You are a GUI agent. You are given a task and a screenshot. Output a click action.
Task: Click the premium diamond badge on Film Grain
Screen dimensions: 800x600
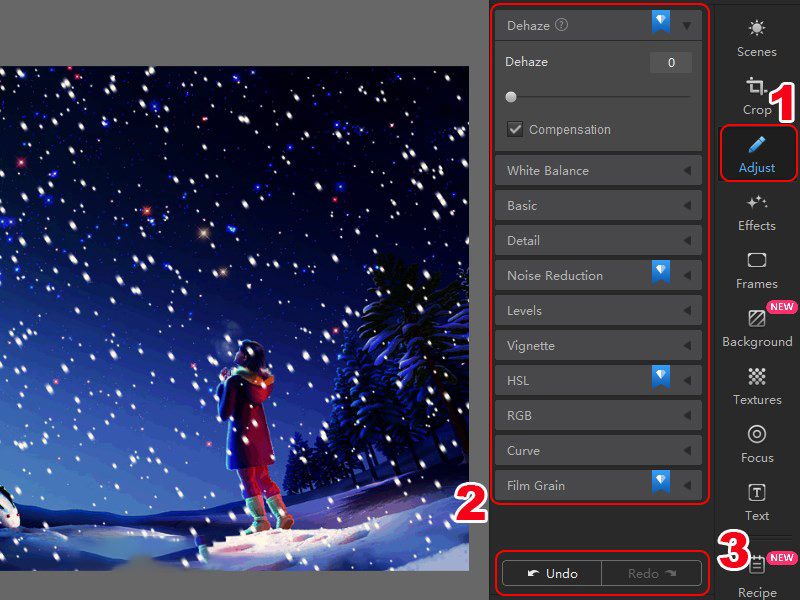coord(661,482)
